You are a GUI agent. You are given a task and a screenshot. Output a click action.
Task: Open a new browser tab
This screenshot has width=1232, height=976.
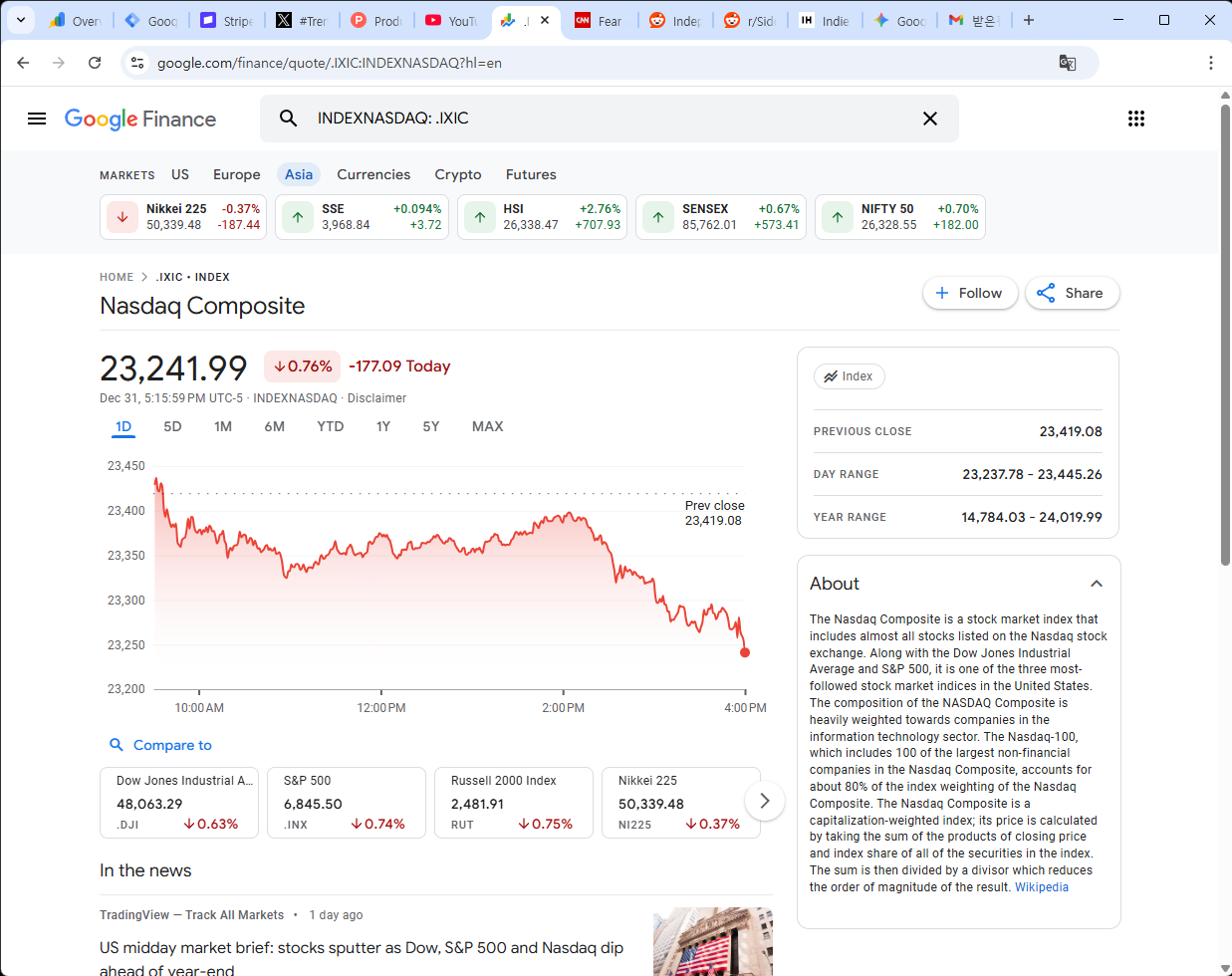[x=1029, y=20]
